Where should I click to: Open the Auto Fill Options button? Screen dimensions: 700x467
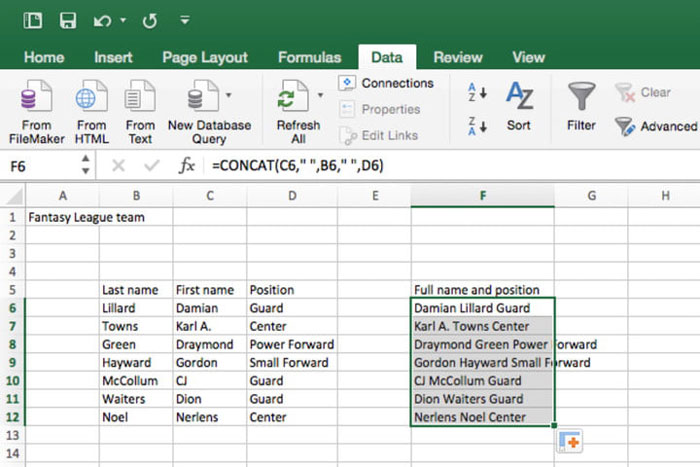(x=570, y=442)
